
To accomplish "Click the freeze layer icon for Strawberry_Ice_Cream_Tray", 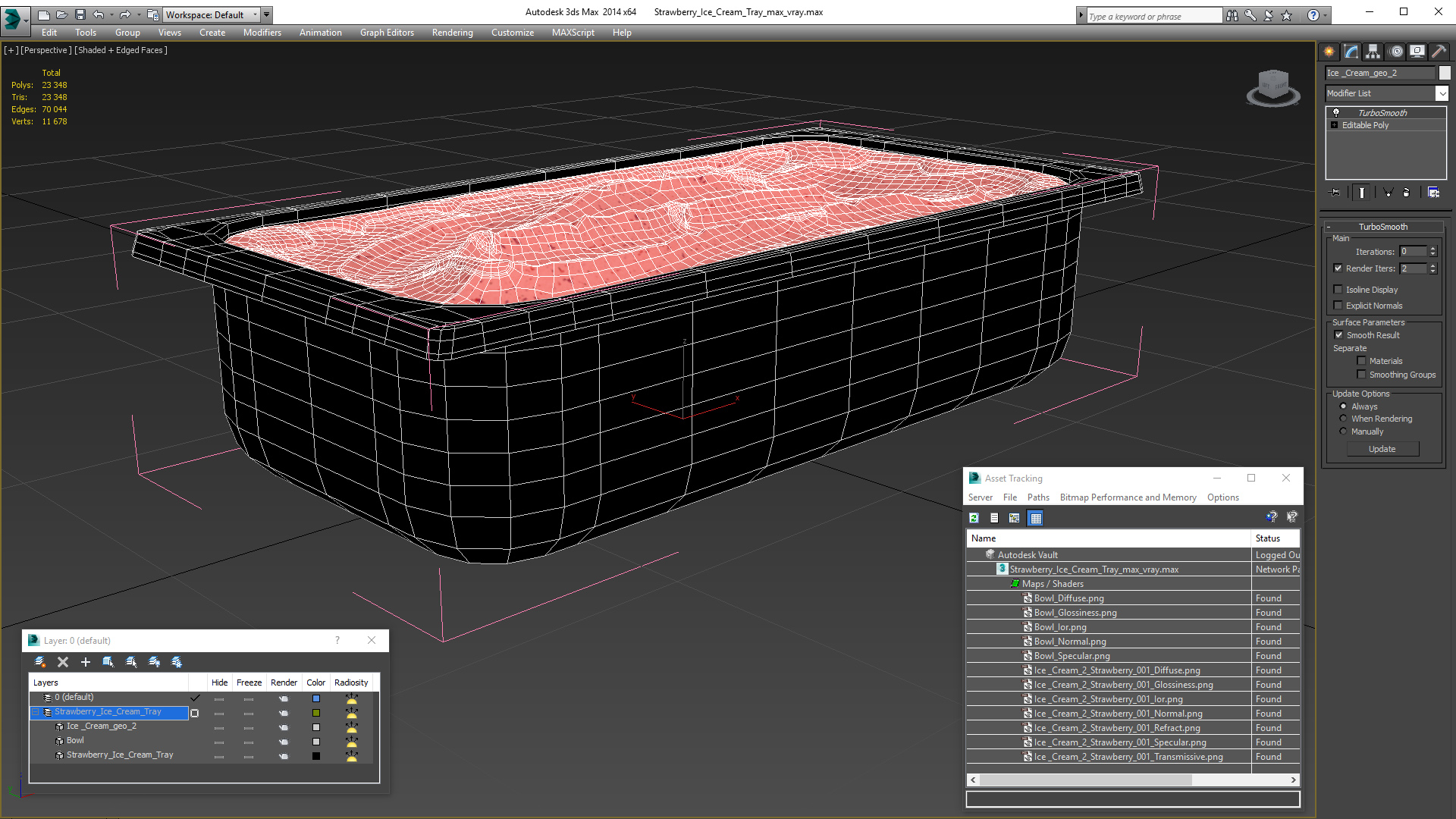I will (249, 711).
